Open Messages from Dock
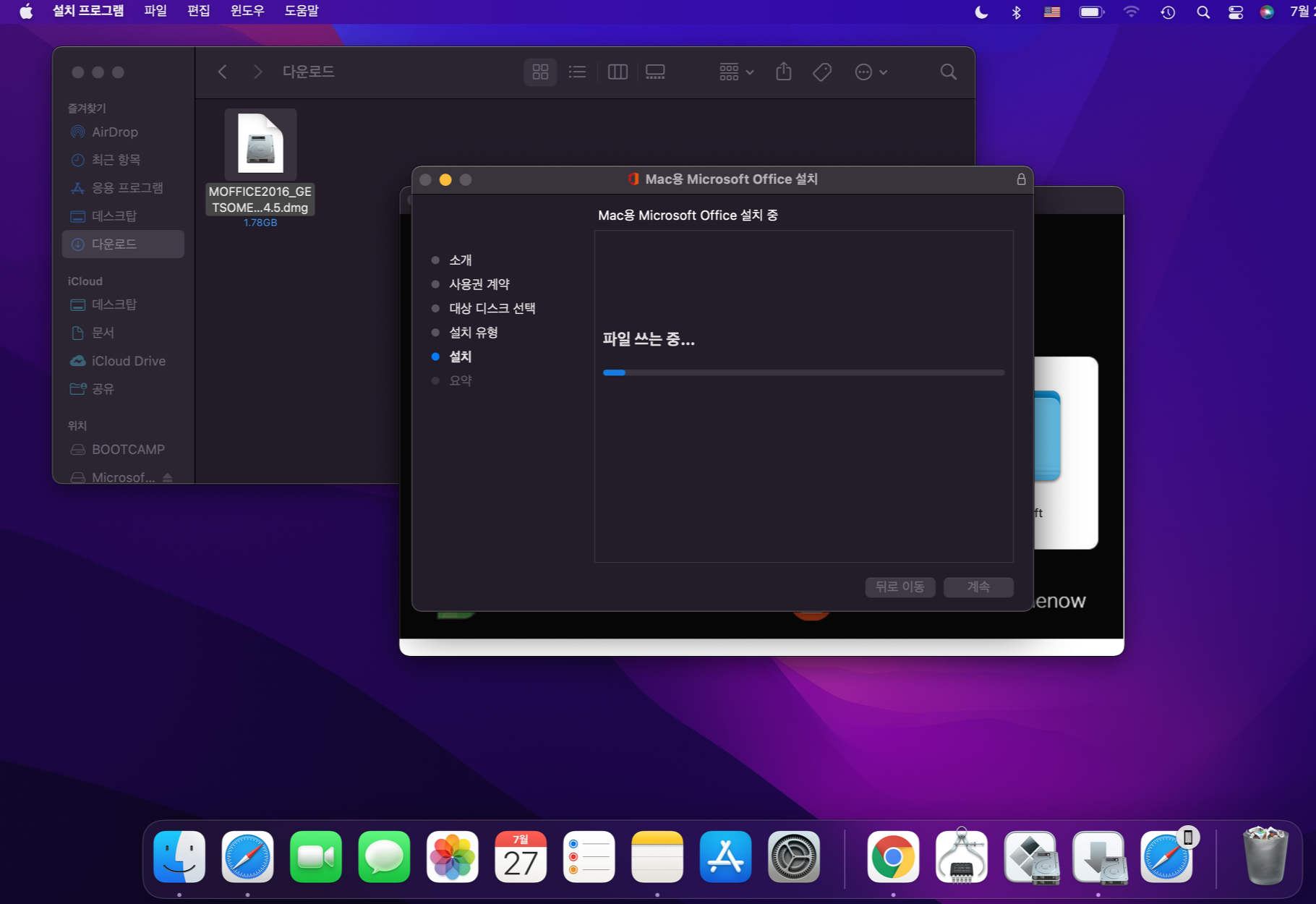Viewport: 1316px width, 904px height. tap(384, 857)
